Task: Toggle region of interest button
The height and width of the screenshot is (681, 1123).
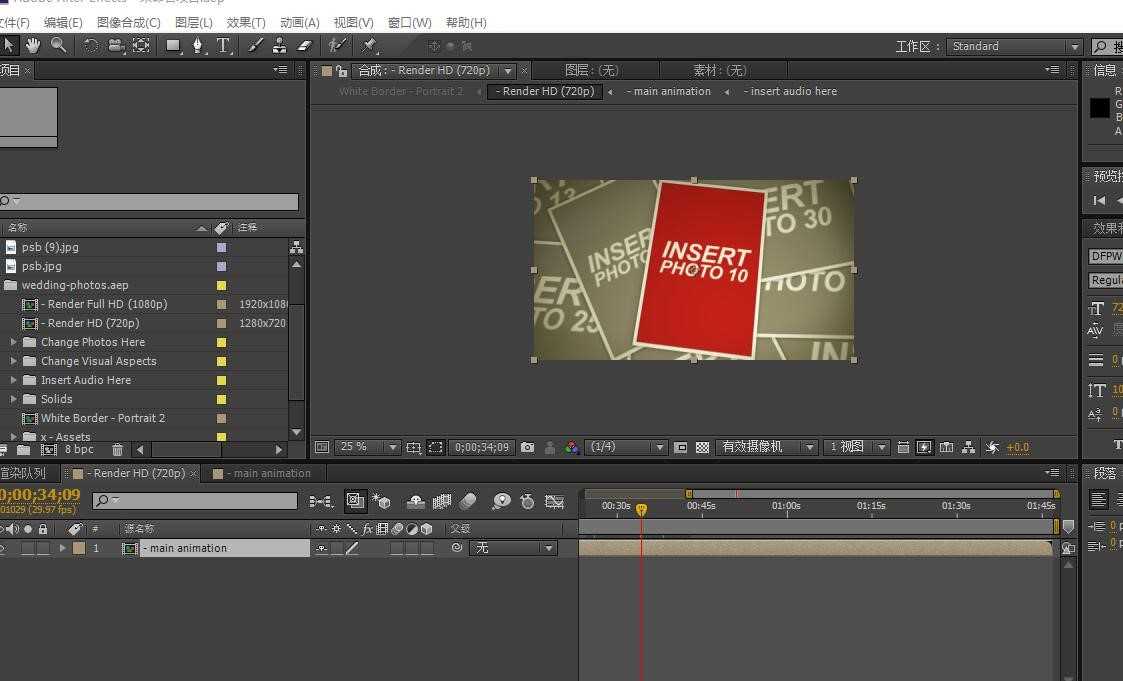Action: click(435, 448)
